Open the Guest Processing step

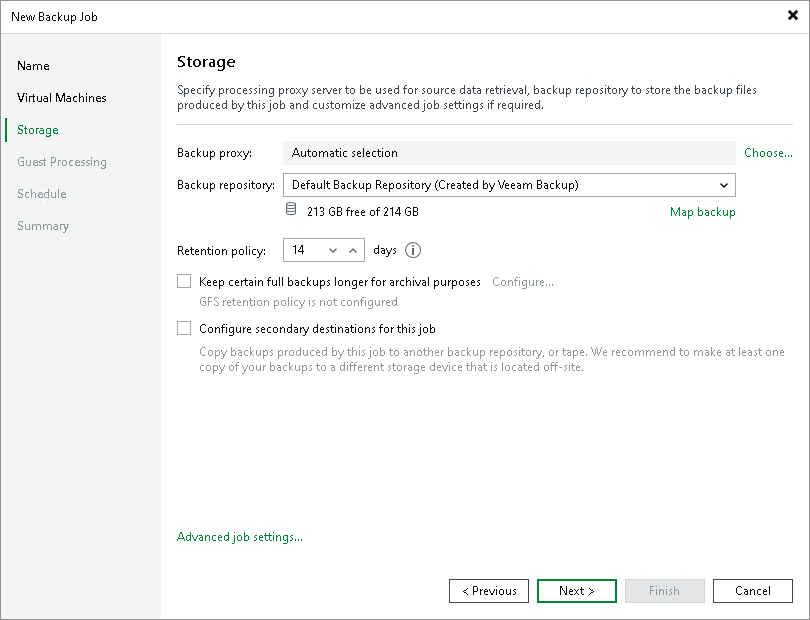tap(63, 162)
